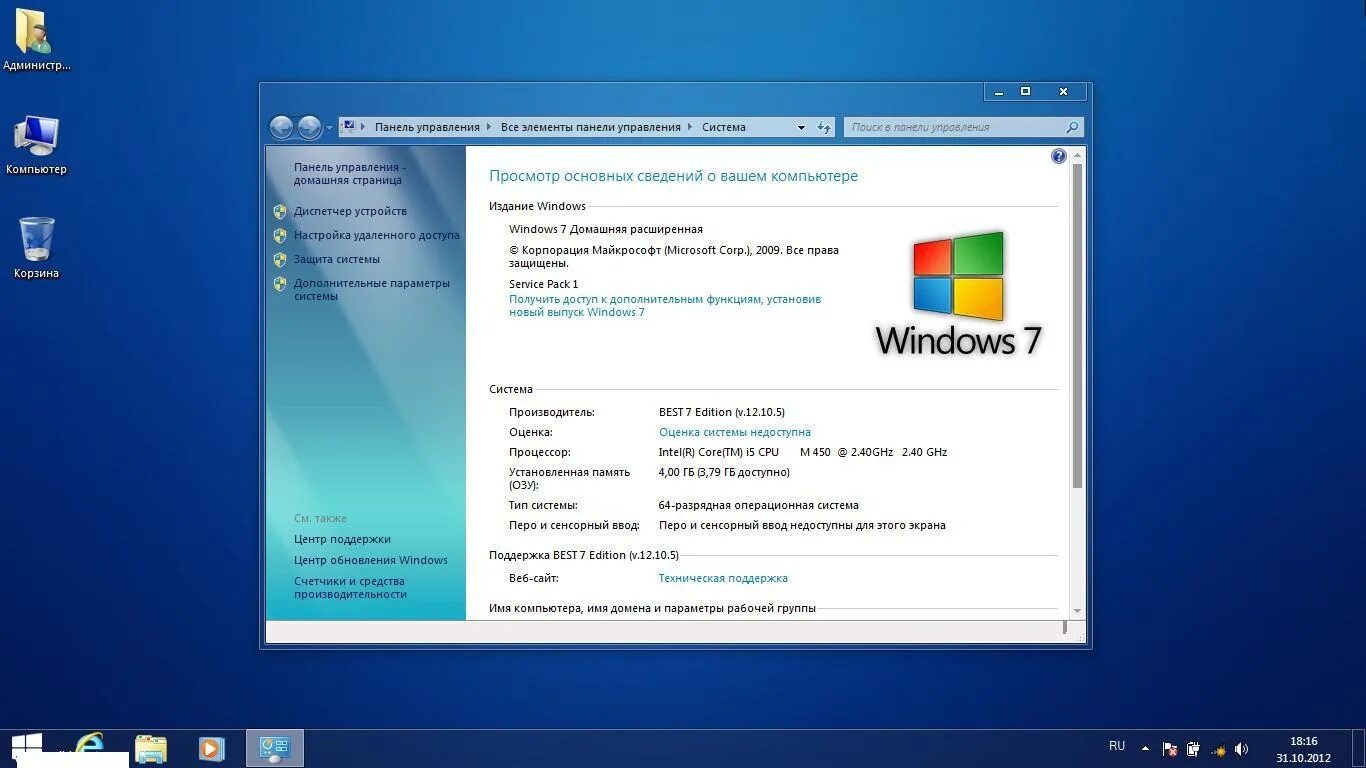Open address bar history dropdown
The image size is (1366, 768).
pos(801,127)
